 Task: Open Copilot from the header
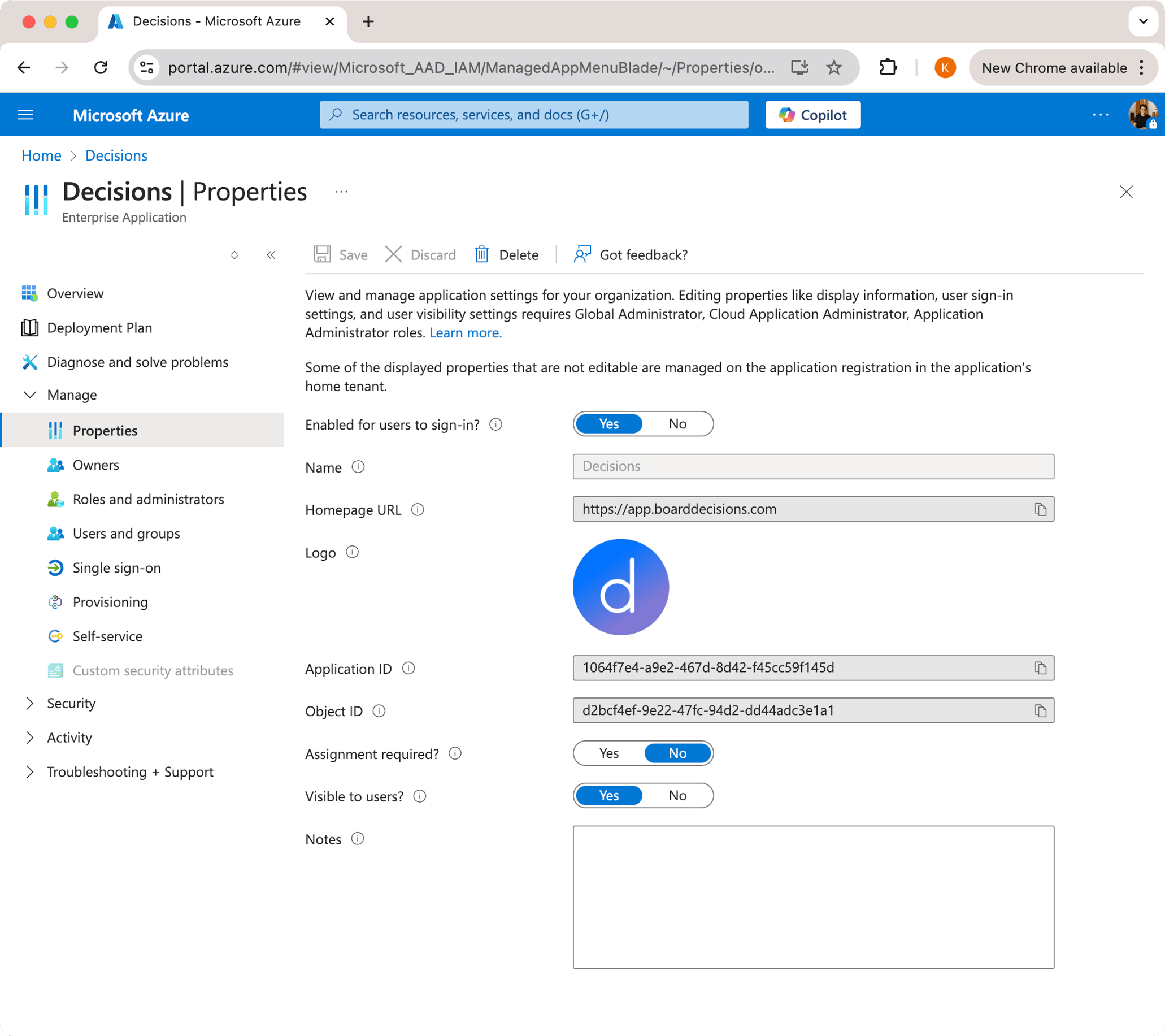pyautogui.click(x=812, y=115)
